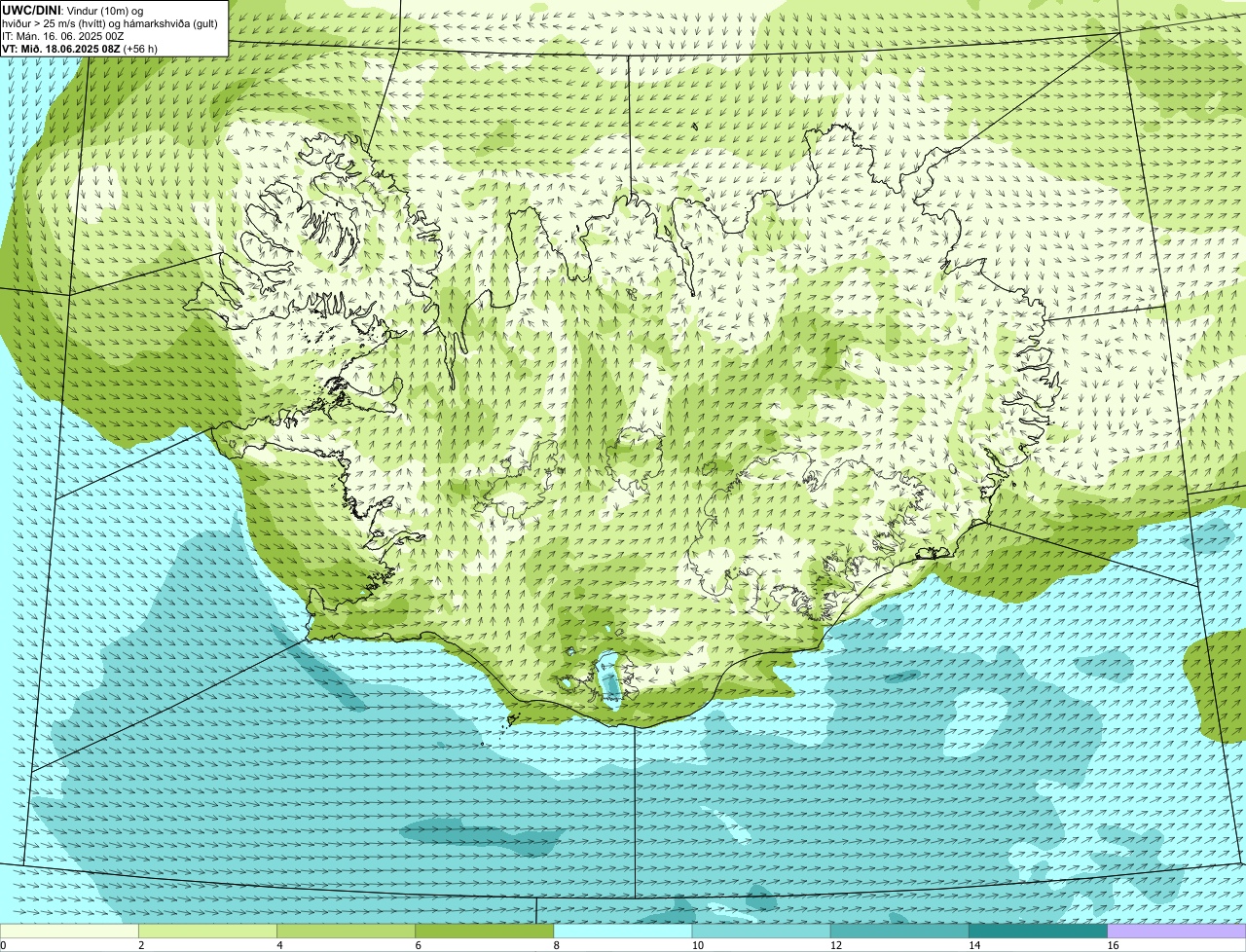Viewport: 1246px width, 952px height.
Task: Select the dark teal 14–16 m/s legend swatch
Action: tap(1038, 932)
